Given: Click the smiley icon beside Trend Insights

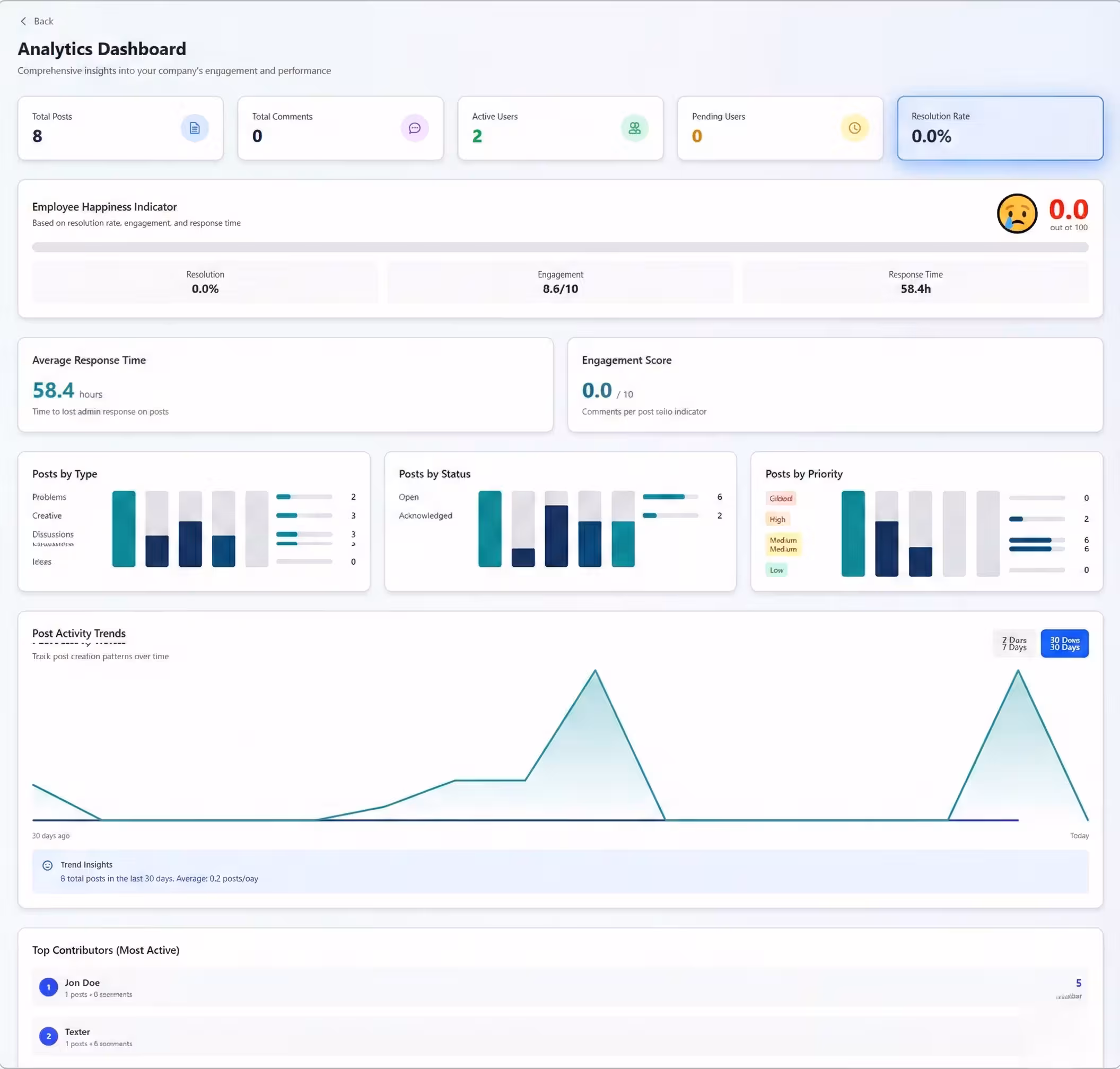Looking at the screenshot, I should [x=47, y=865].
